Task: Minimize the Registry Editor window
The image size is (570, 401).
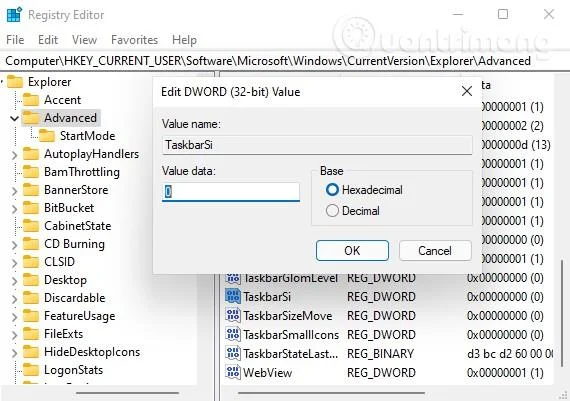Action: click(458, 14)
